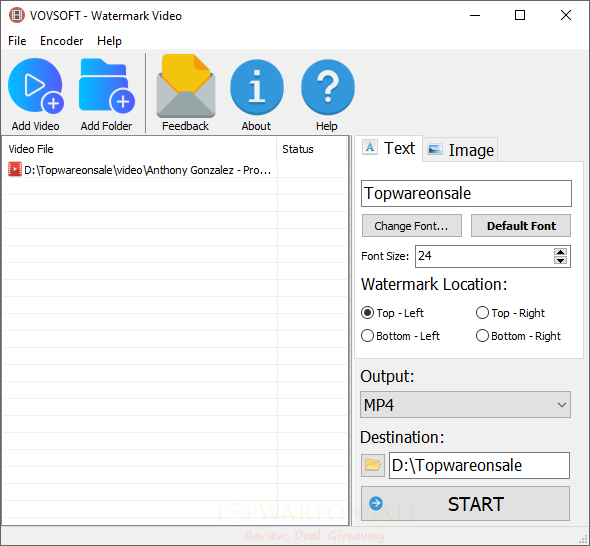The height and width of the screenshot is (546, 590).
Task: Open the About info icon
Action: 257,87
